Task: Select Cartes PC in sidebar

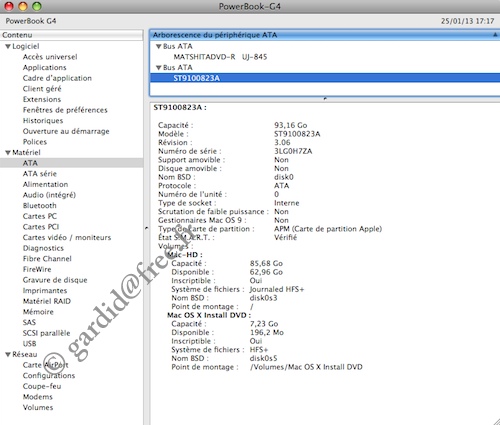Action: 40,216
